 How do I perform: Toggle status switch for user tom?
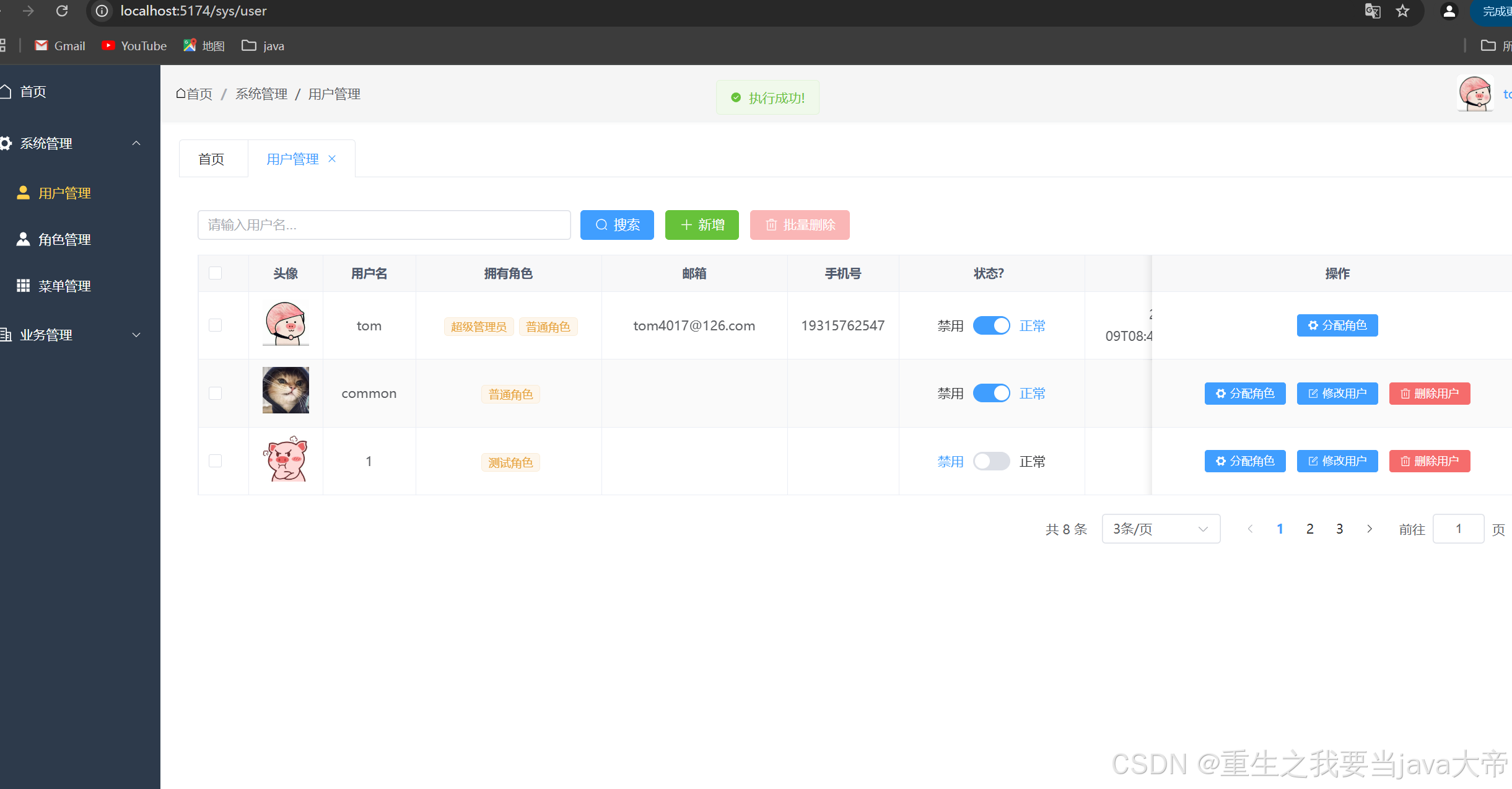click(991, 325)
